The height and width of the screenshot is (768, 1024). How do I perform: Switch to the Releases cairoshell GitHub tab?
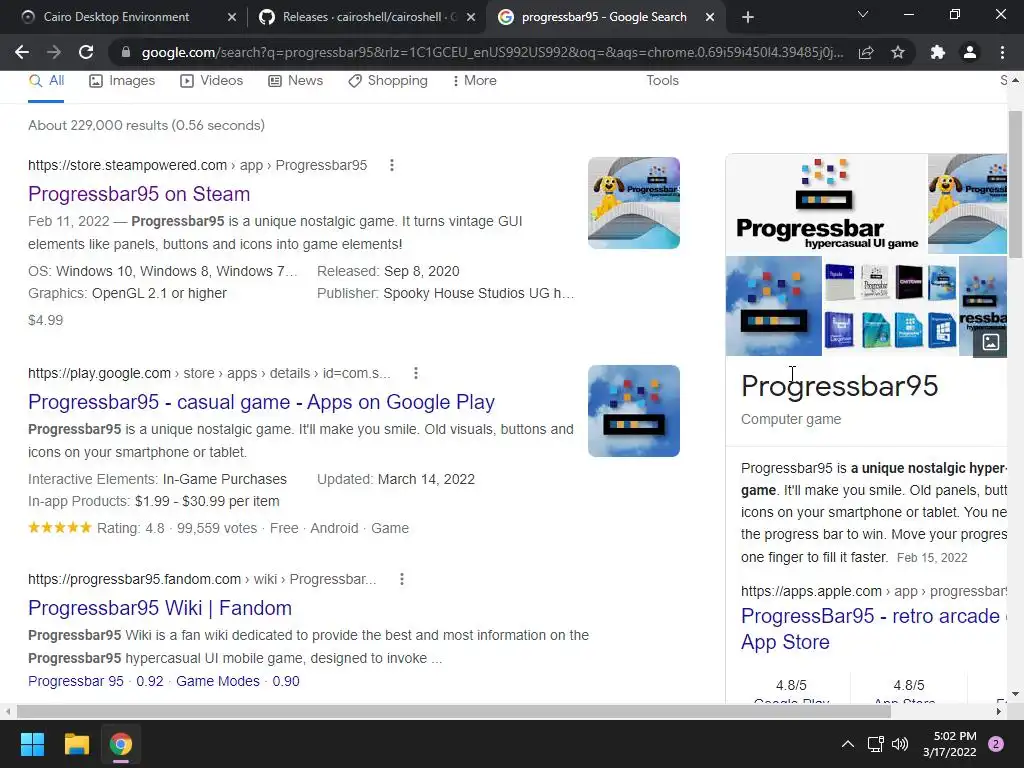tap(369, 17)
